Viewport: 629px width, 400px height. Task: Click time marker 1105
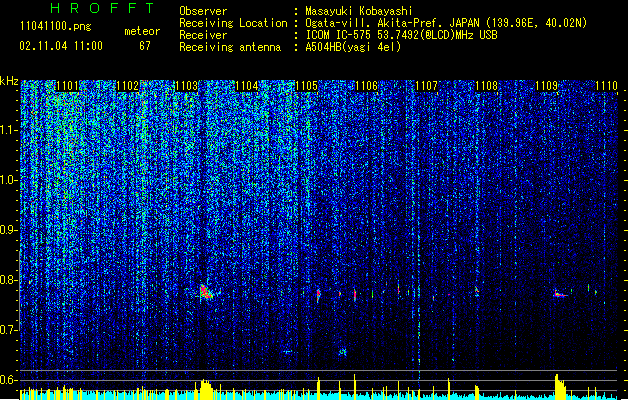(306, 86)
